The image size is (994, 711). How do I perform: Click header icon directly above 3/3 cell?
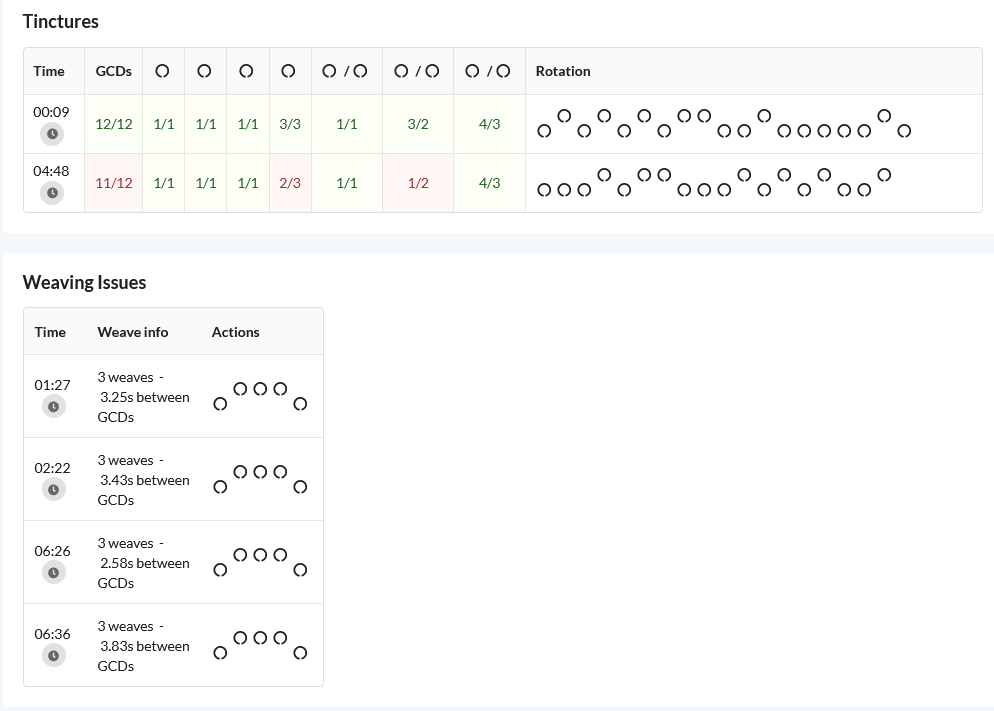coord(288,71)
